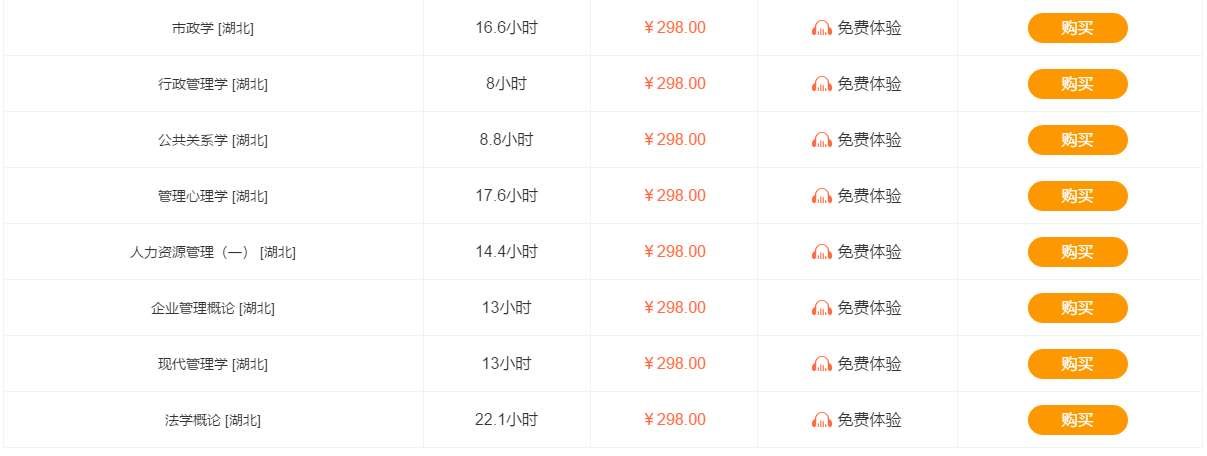The image size is (1207, 456).
Task: Purchase the 管理心理学 [湖北] course
Action: (x=1078, y=196)
